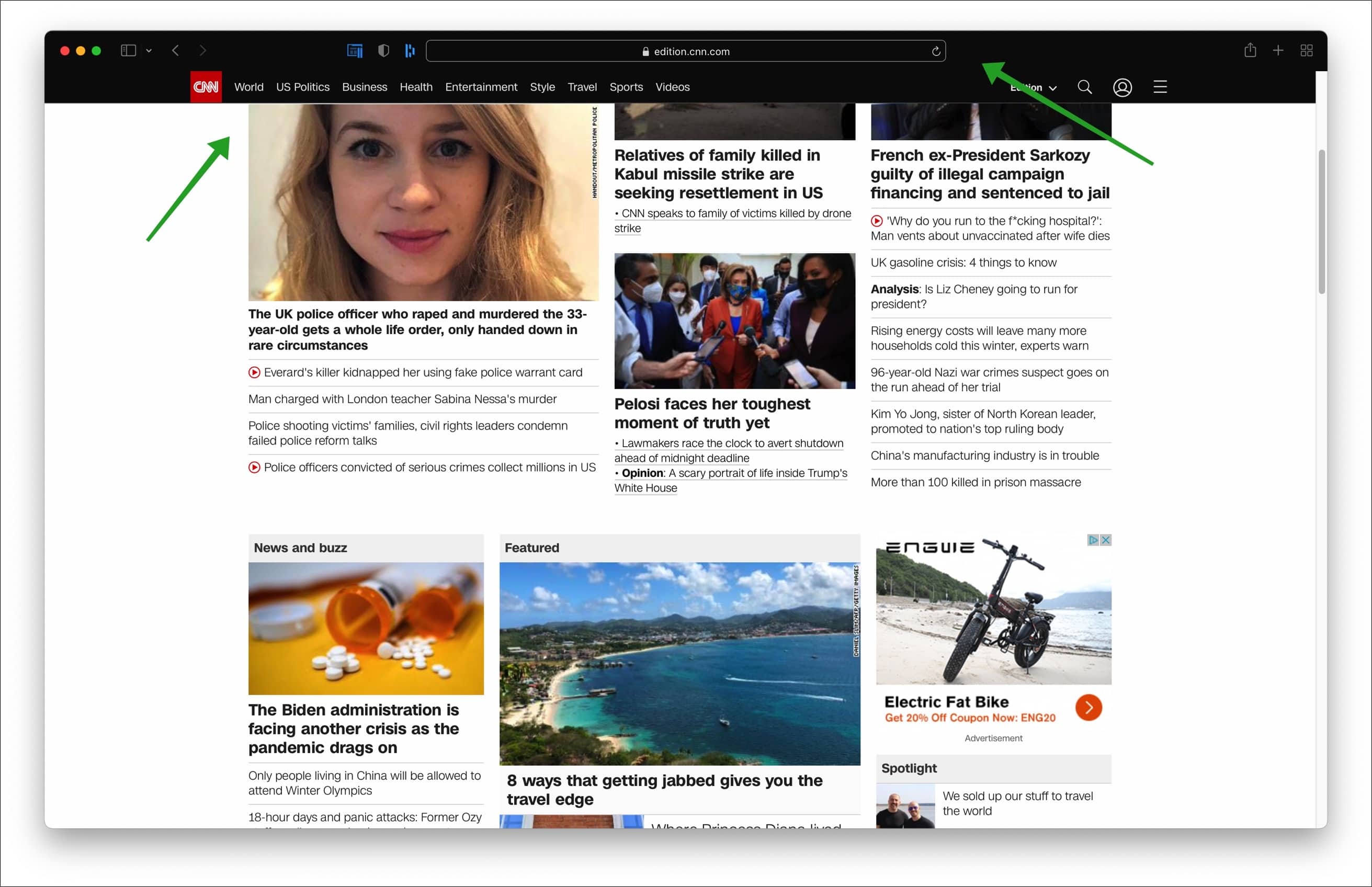Click the address bar input field

(686, 51)
